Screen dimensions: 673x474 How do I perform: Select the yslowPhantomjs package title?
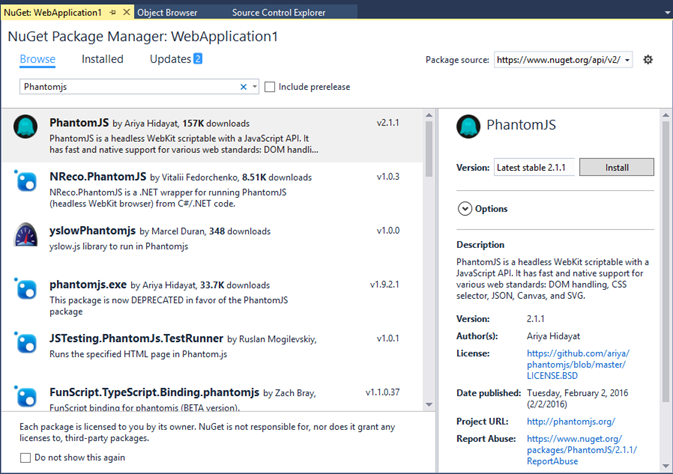point(92,231)
